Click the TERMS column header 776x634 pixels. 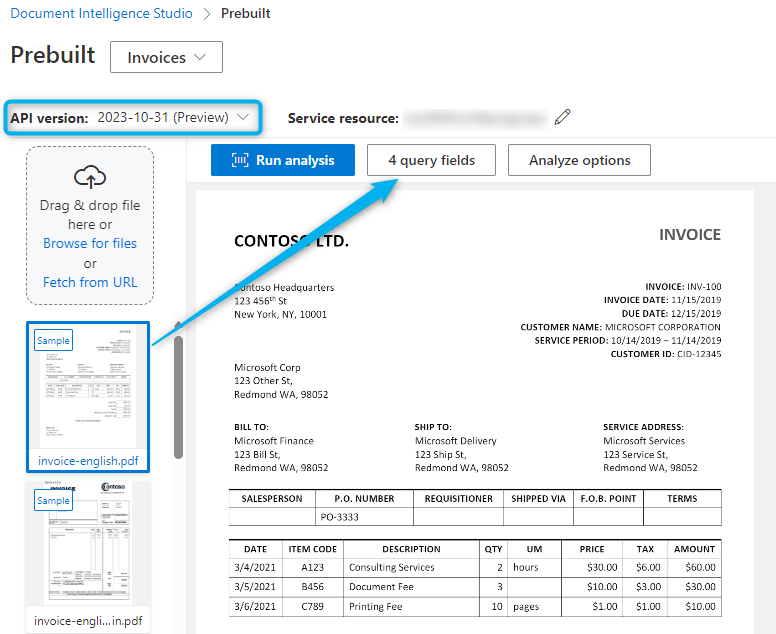682,499
